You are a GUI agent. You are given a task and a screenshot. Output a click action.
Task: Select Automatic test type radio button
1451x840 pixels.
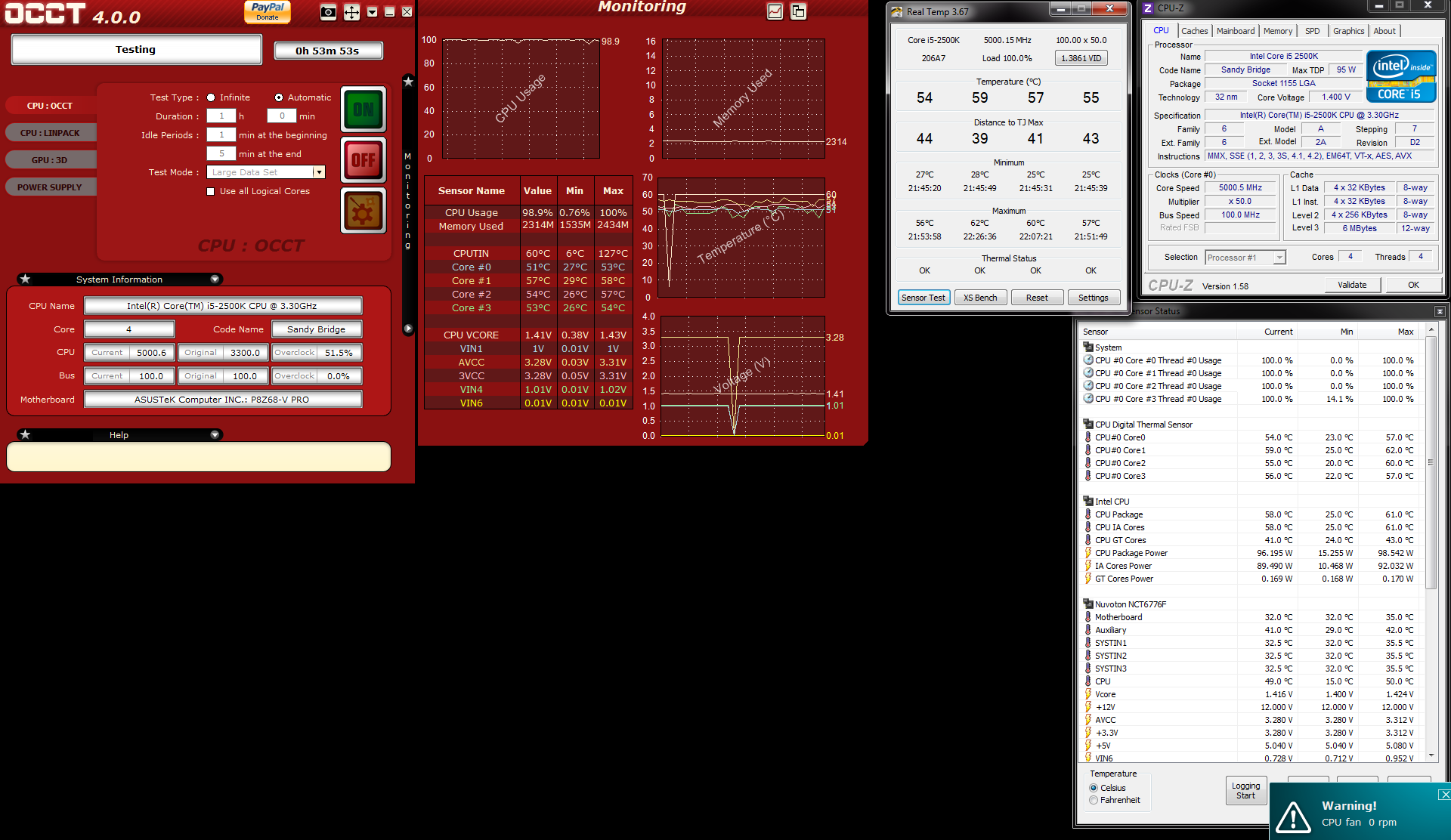tap(279, 97)
